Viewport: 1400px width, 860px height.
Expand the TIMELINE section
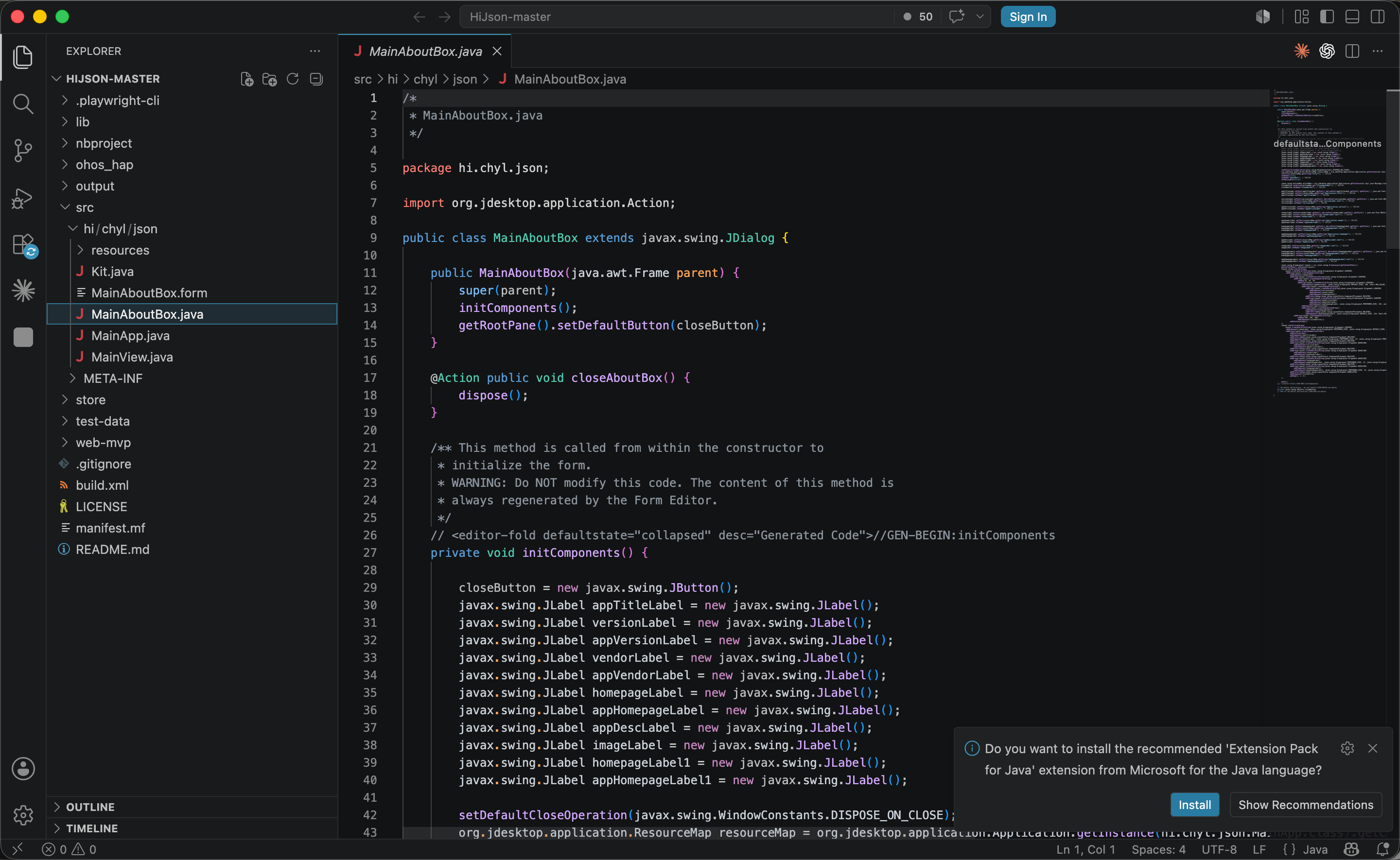(x=192, y=828)
